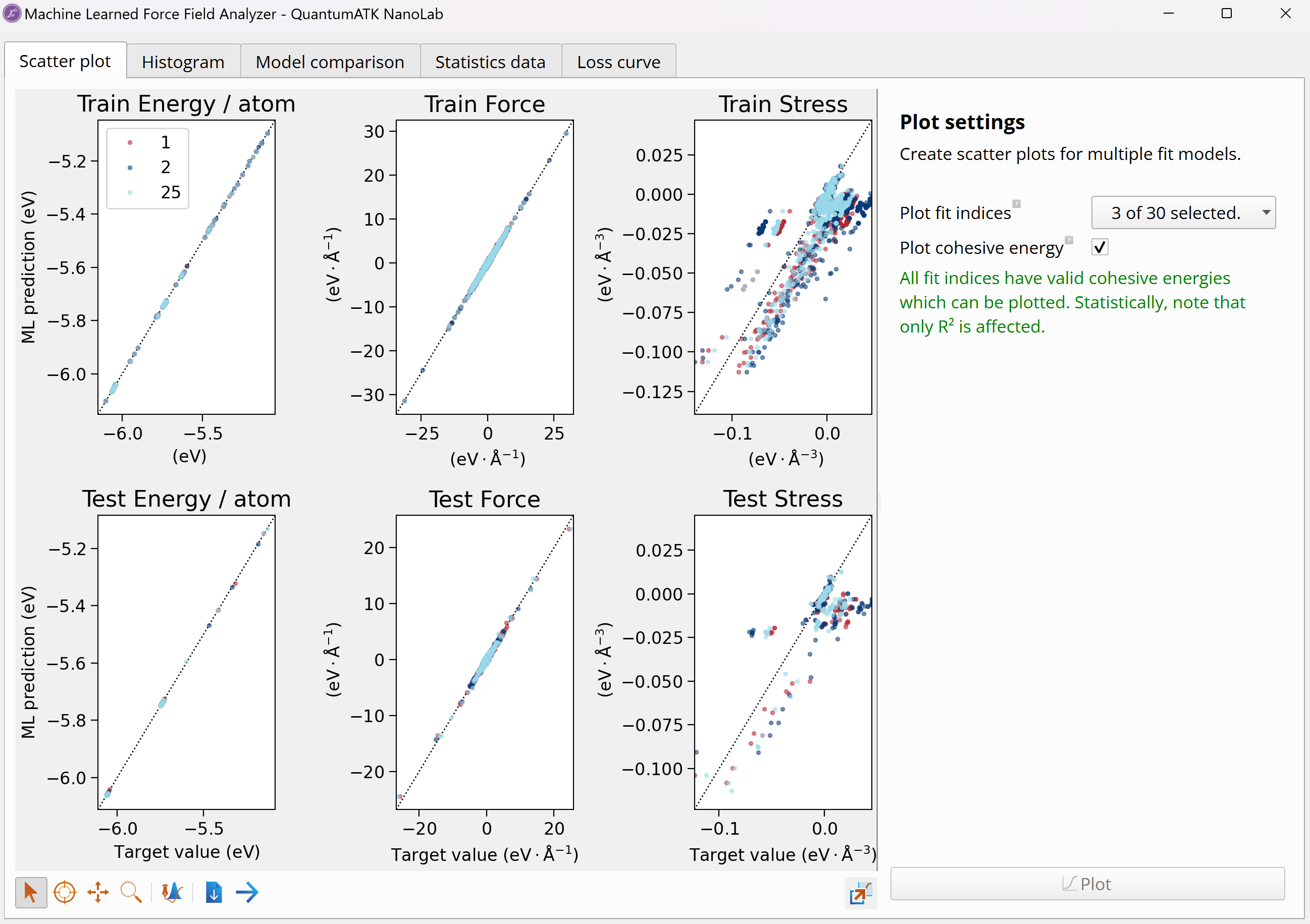Select the magnifier zoom tool

pos(131,892)
